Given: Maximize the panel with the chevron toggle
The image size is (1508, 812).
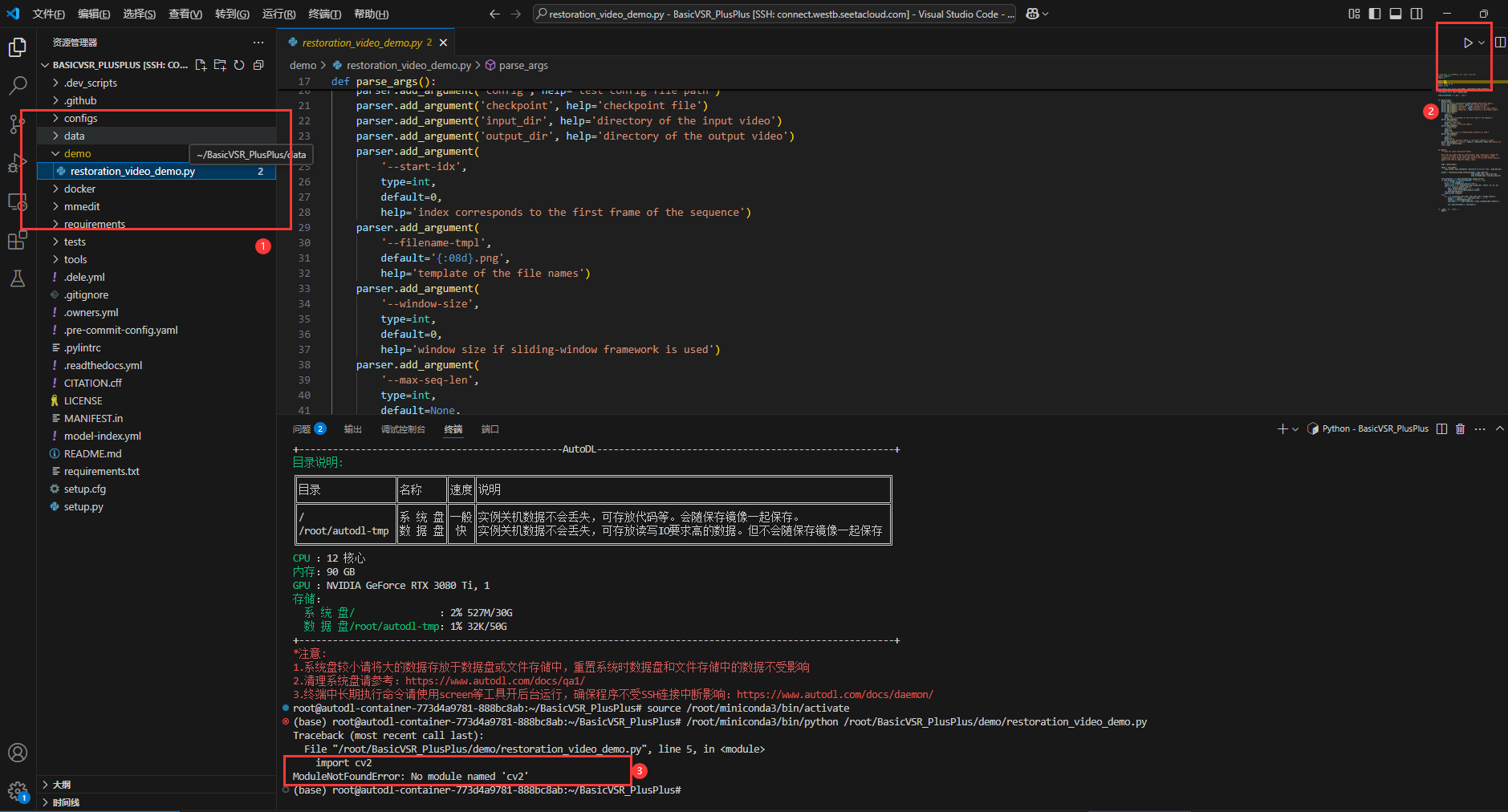Looking at the screenshot, I should click(x=1499, y=428).
